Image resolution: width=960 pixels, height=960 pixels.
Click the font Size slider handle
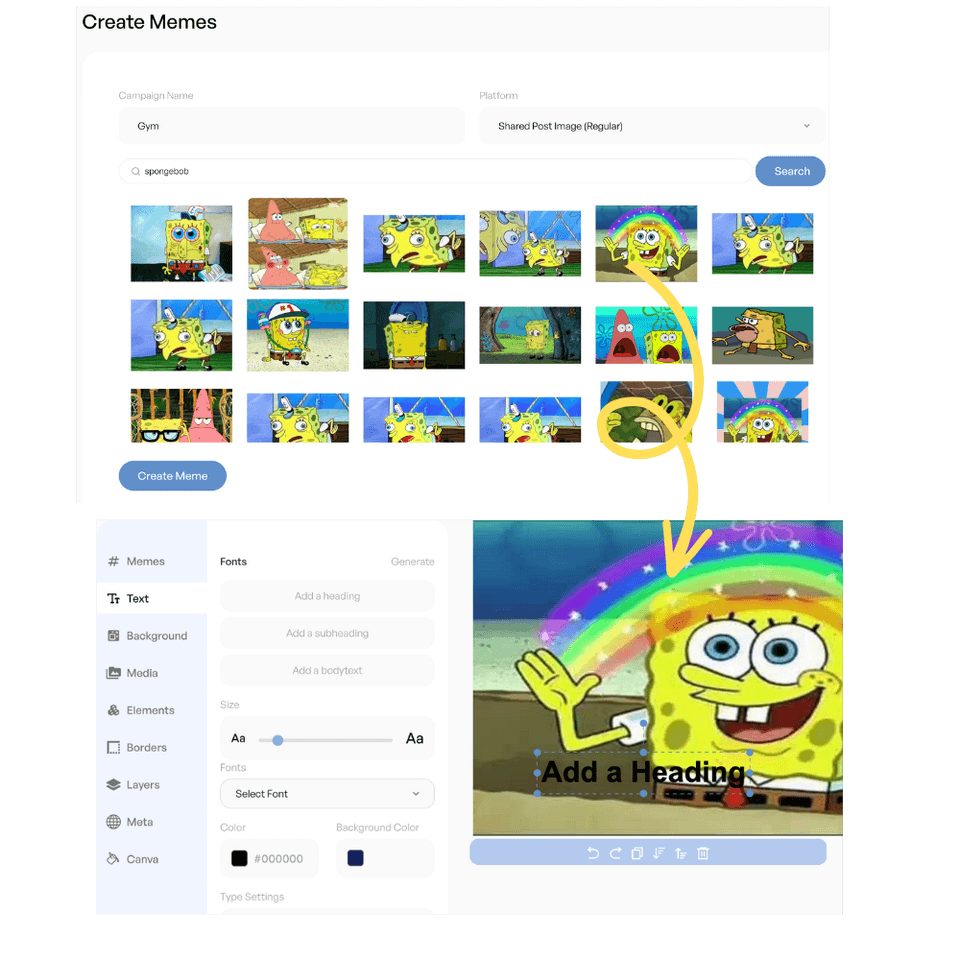[278, 740]
